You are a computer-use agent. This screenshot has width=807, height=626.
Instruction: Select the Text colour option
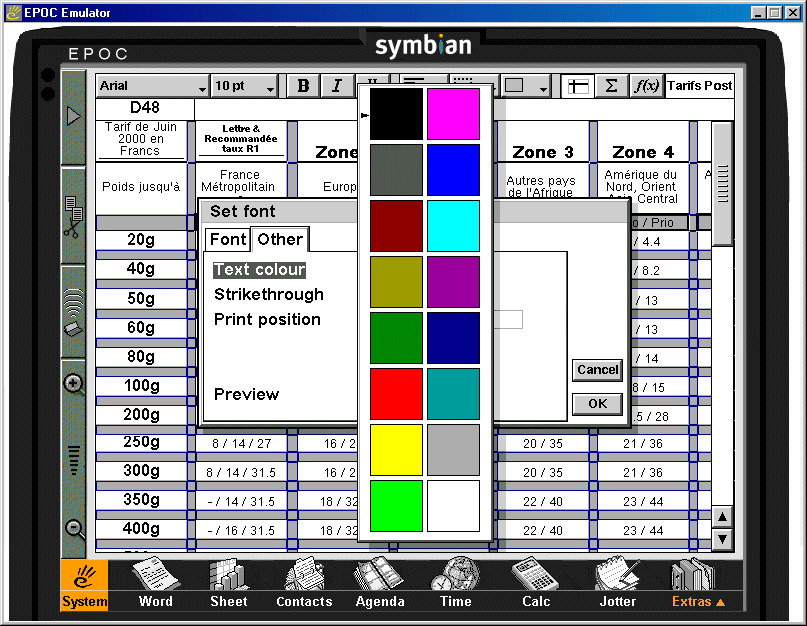tap(260, 270)
